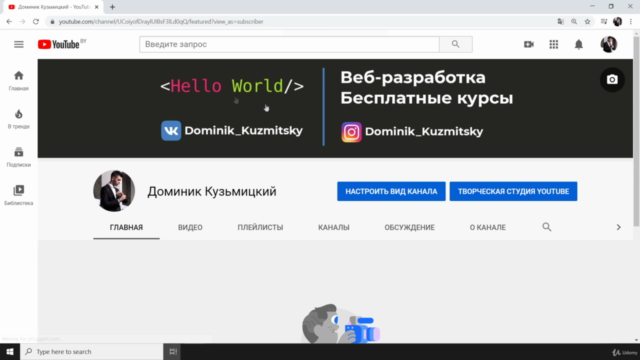Click the page vertical scrollbar
Image resolution: width=640 pixels, height=360 pixels.
point(636,131)
